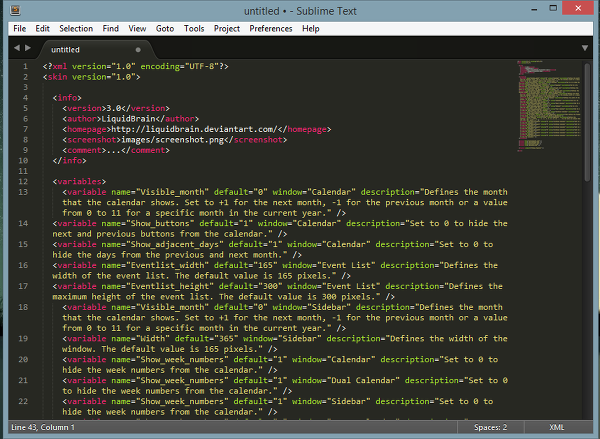Open the Project menu

tap(227, 29)
